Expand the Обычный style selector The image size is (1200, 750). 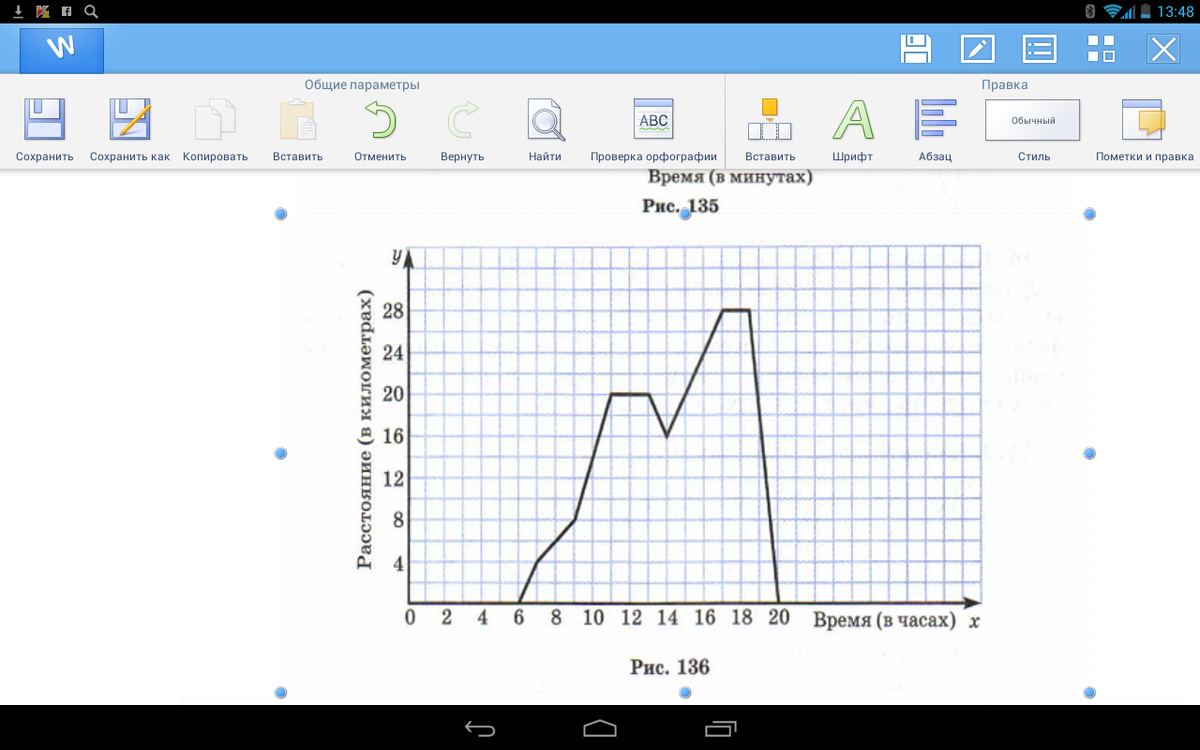[x=1033, y=120]
